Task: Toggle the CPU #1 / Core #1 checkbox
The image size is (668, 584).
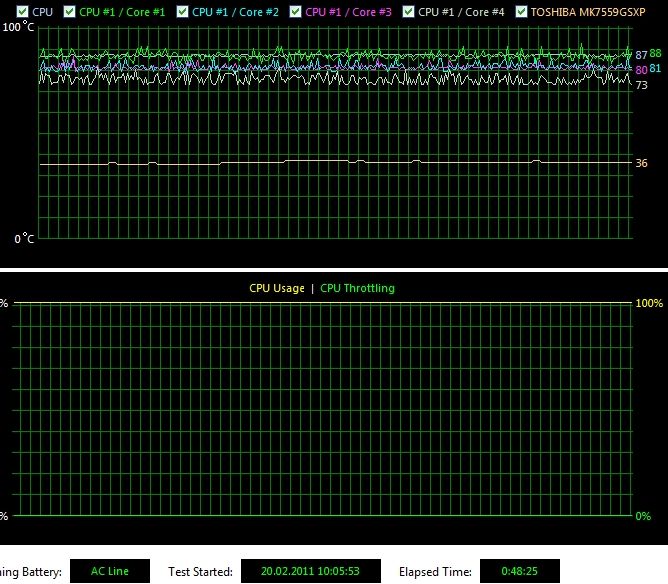Action: 69,12
